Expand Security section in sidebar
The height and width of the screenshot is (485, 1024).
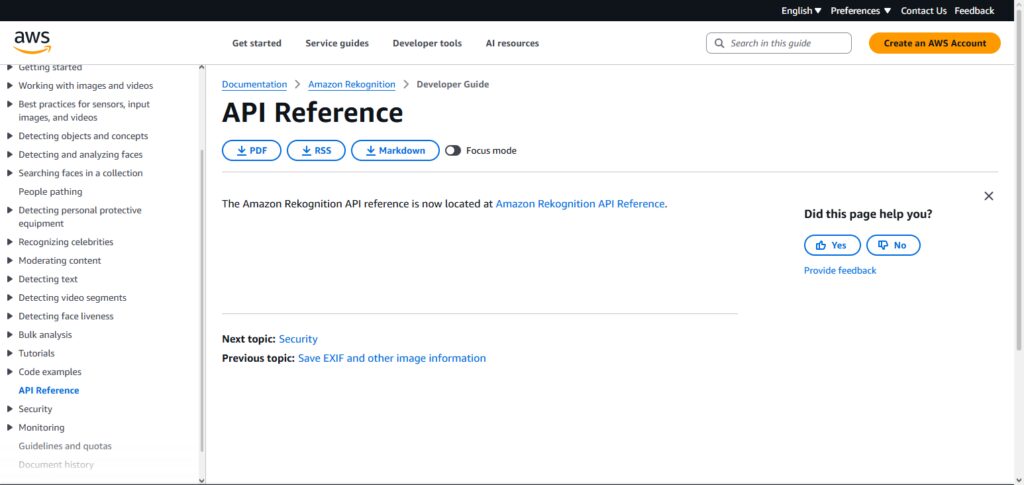point(10,409)
